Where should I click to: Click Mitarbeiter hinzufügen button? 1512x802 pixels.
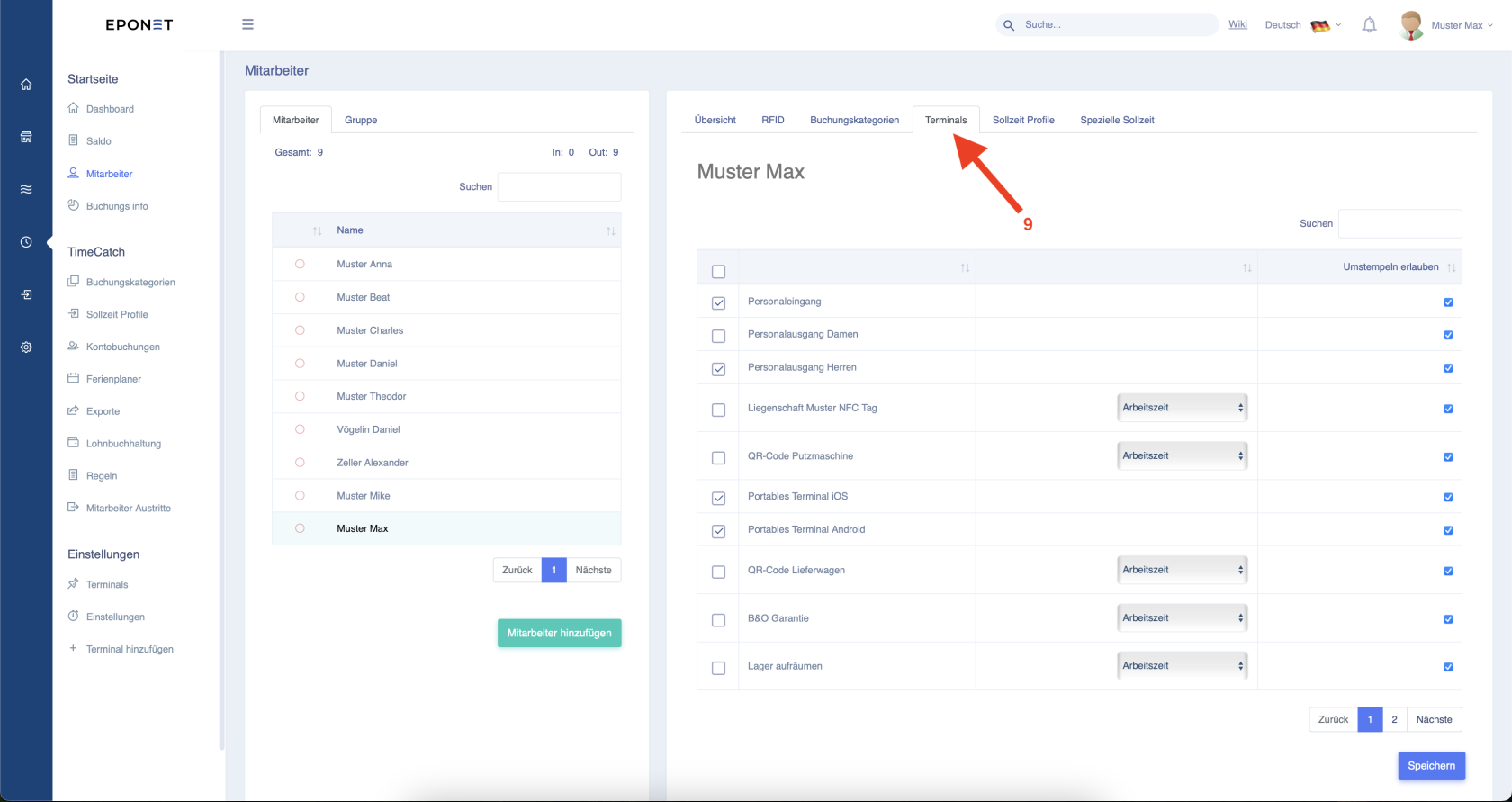click(x=559, y=633)
